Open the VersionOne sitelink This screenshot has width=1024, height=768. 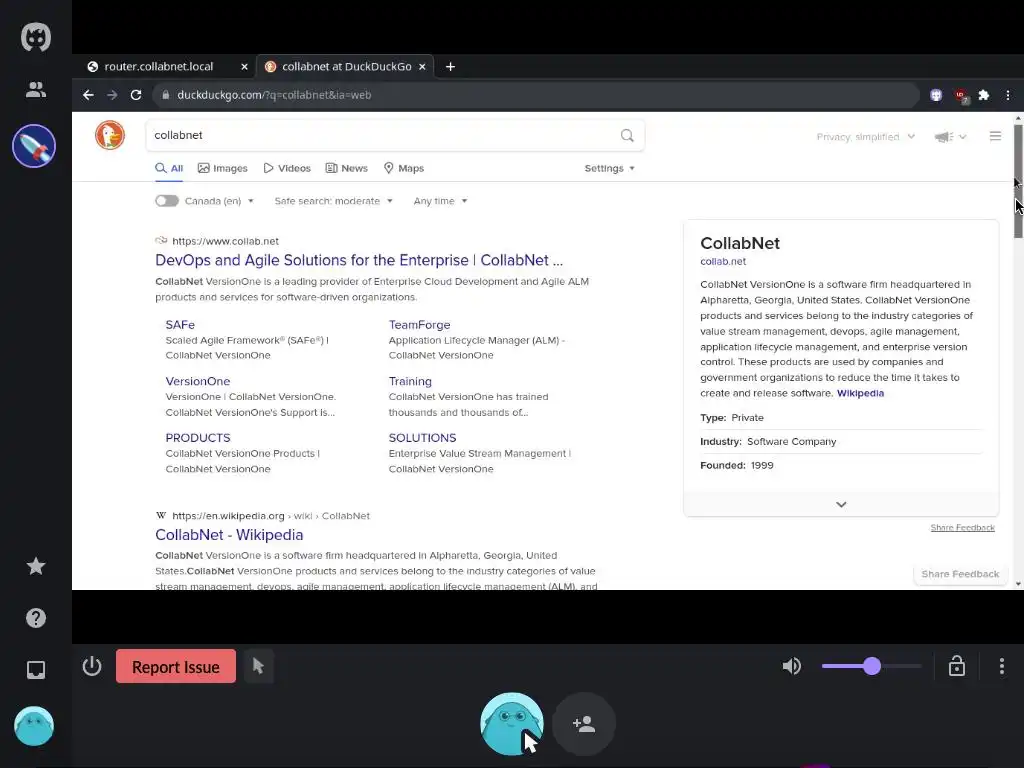tap(197, 381)
